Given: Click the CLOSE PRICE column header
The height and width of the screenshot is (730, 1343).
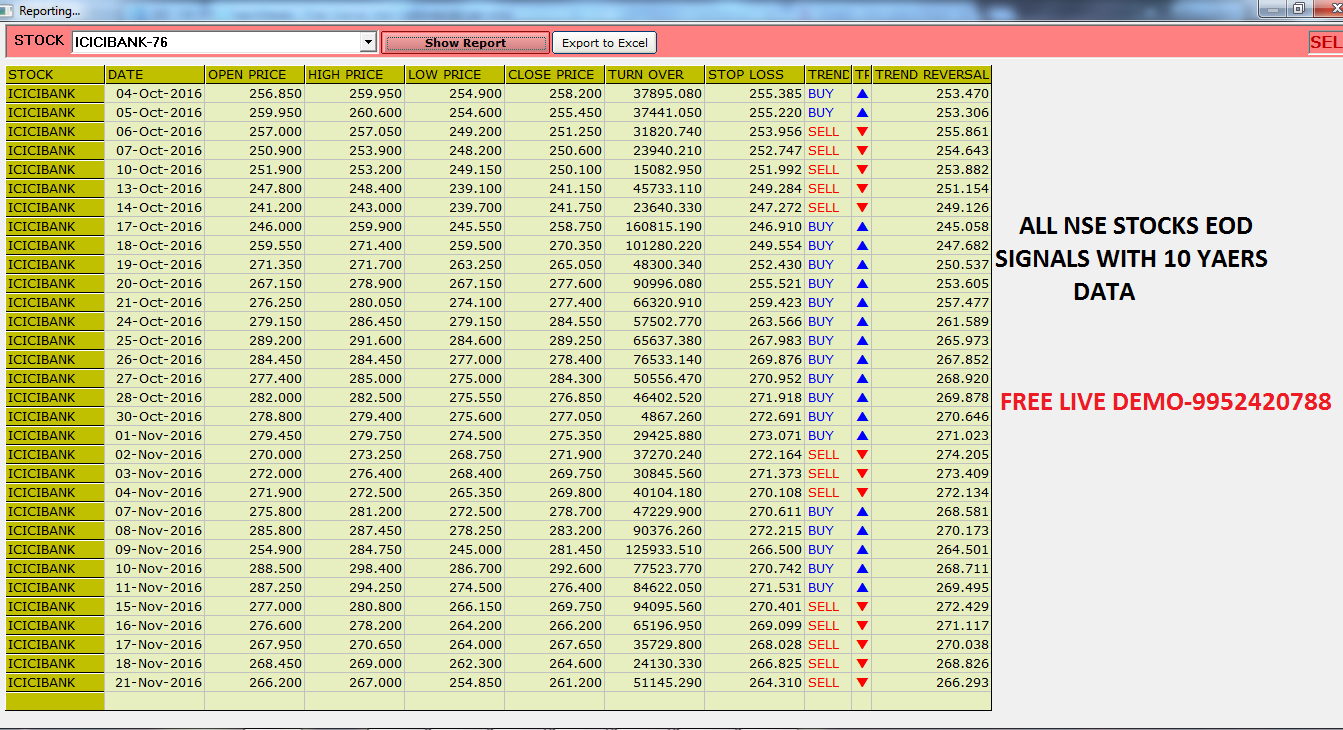Looking at the screenshot, I should pos(555,75).
